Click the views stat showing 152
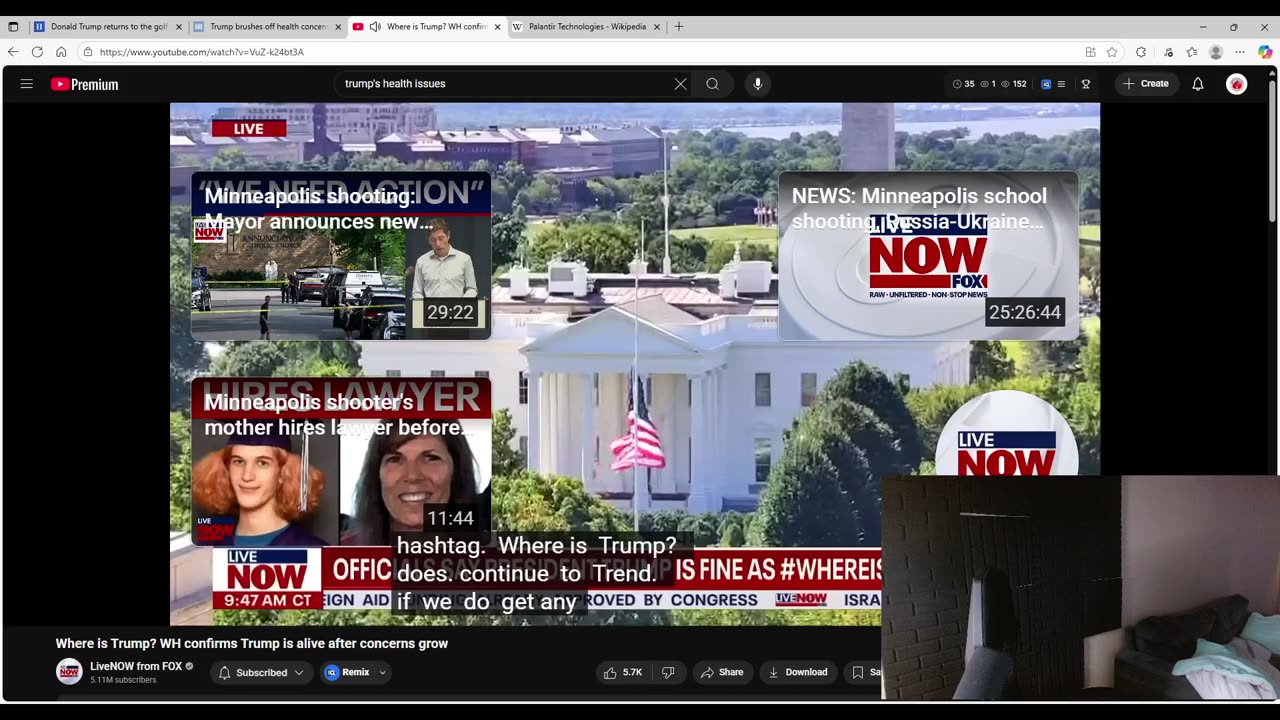This screenshot has width=1280, height=720. [1014, 84]
